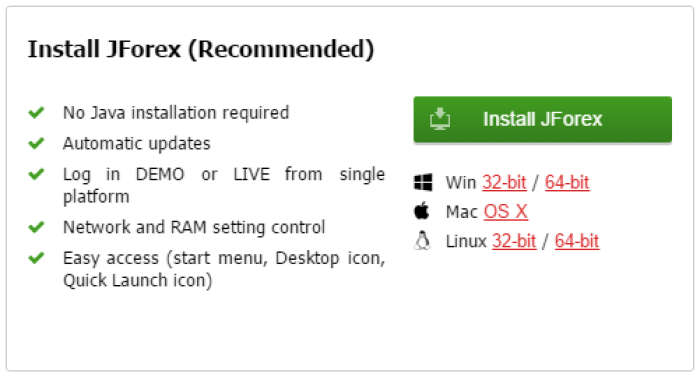The width and height of the screenshot is (700, 380).
Task: Click checkmark beside Easy access item
Action: click(36, 258)
